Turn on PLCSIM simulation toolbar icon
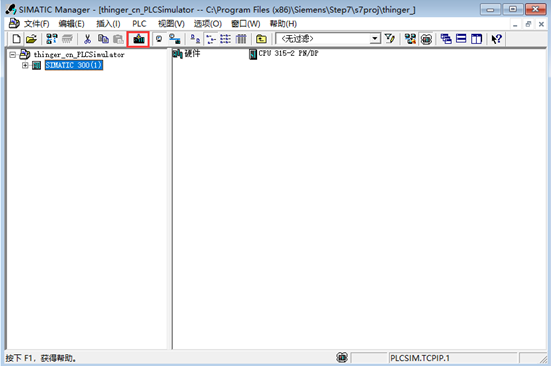Screen dimensions: 551x366 426,39
